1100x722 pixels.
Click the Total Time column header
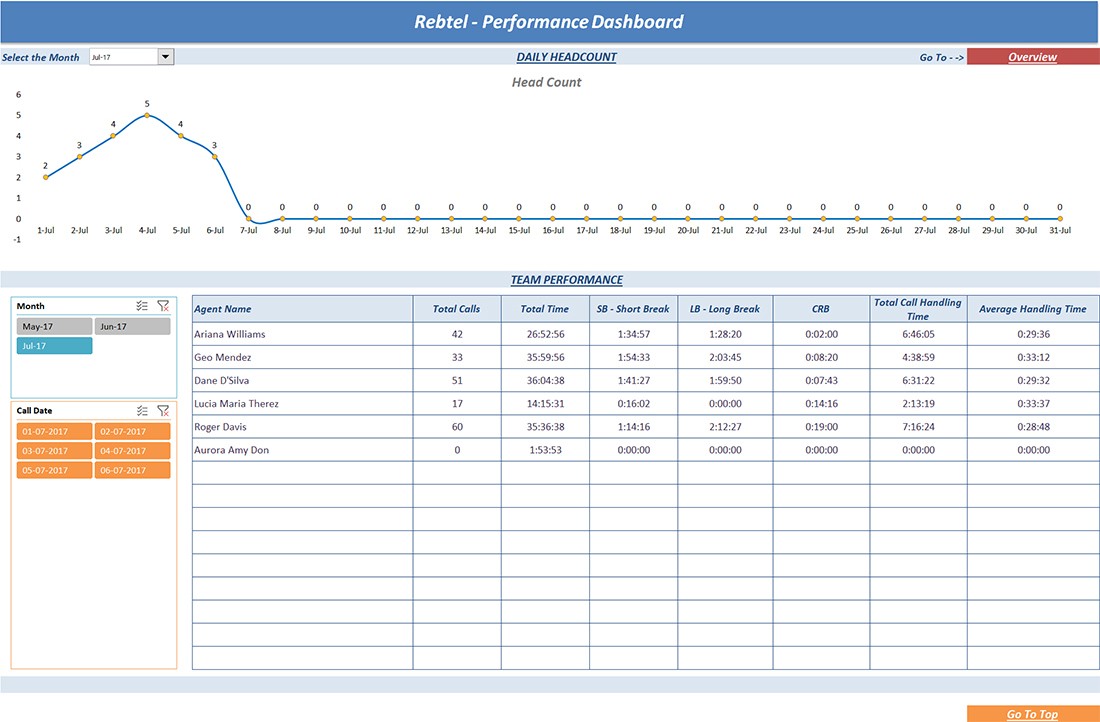545,309
